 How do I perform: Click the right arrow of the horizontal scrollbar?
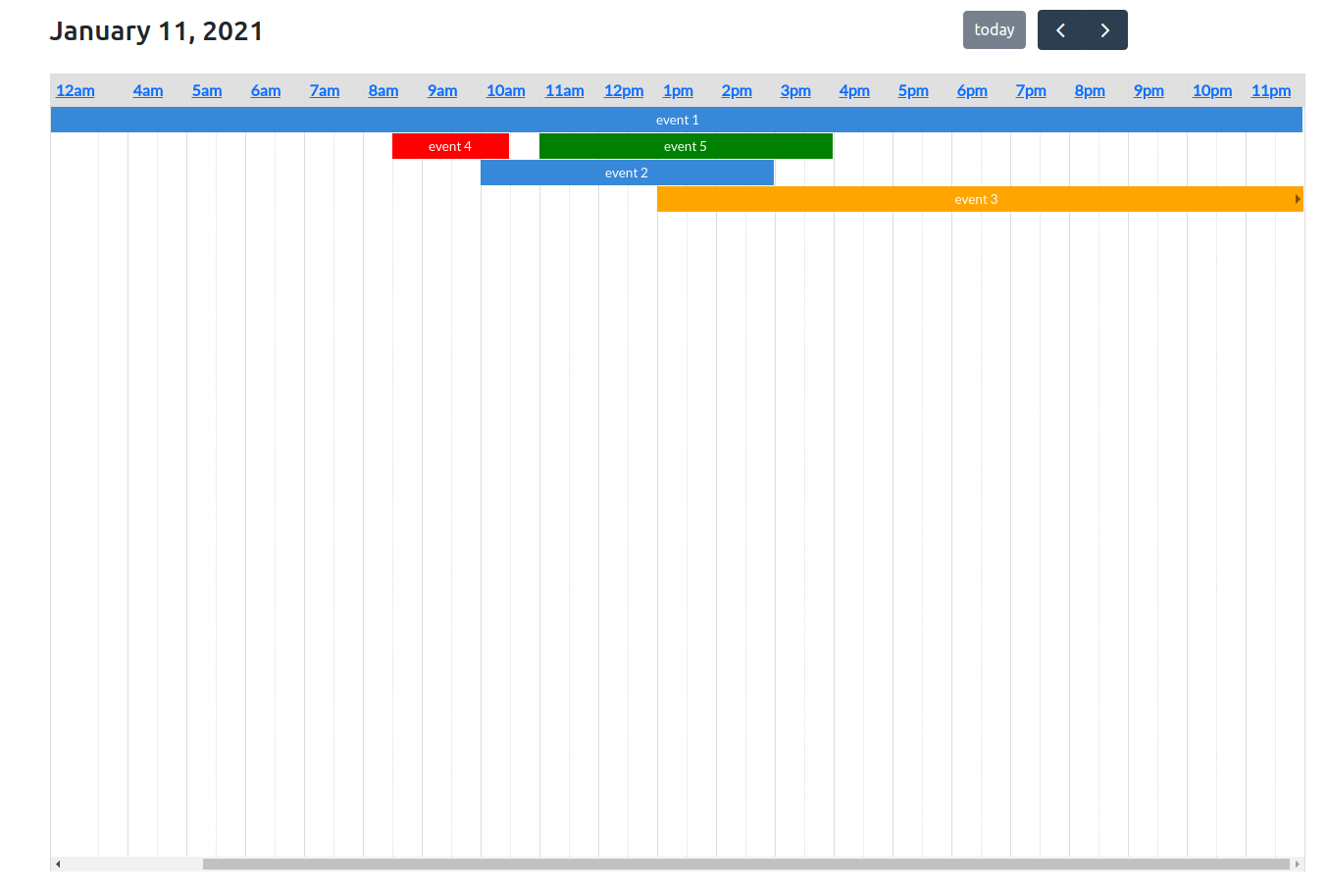click(1297, 864)
